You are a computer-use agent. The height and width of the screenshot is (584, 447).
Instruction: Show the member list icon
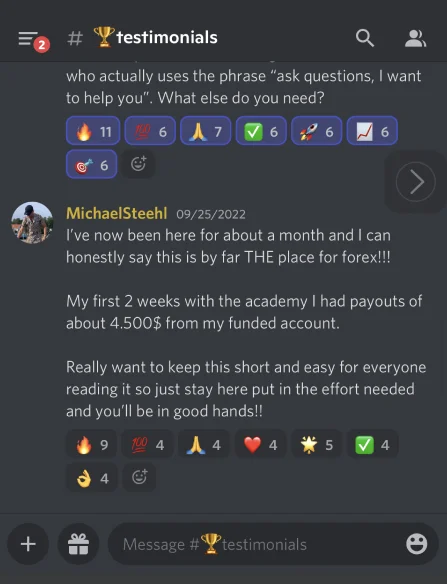point(415,38)
